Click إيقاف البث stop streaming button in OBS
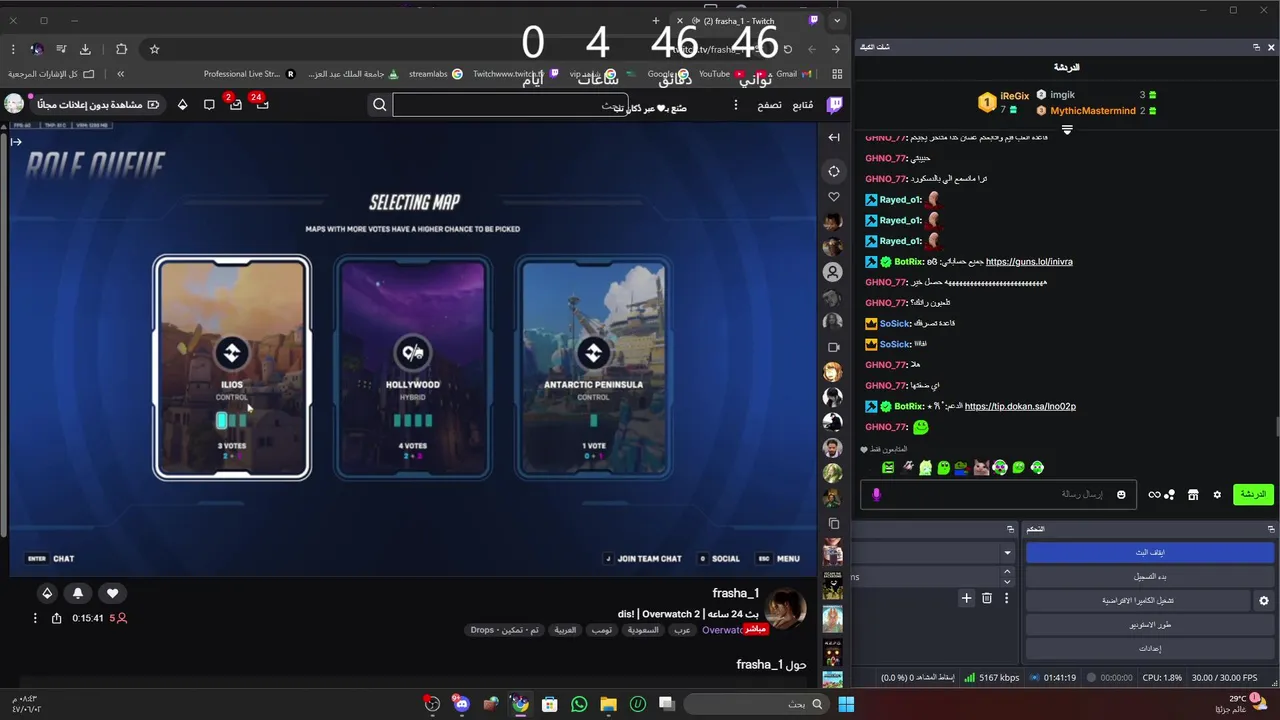1280x720 pixels. coord(1150,552)
